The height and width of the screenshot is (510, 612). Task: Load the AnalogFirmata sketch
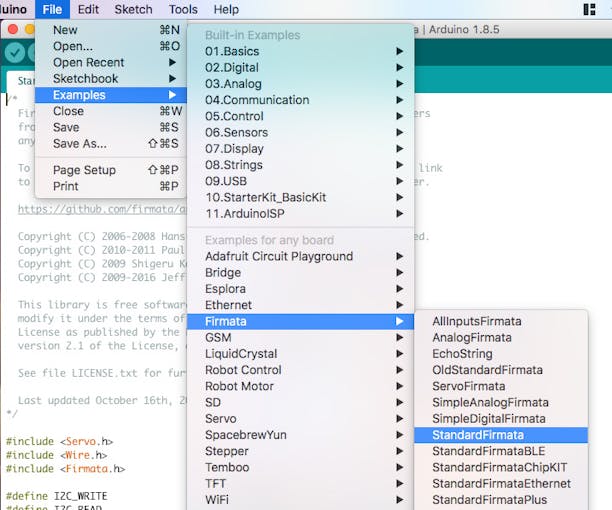coord(501,338)
